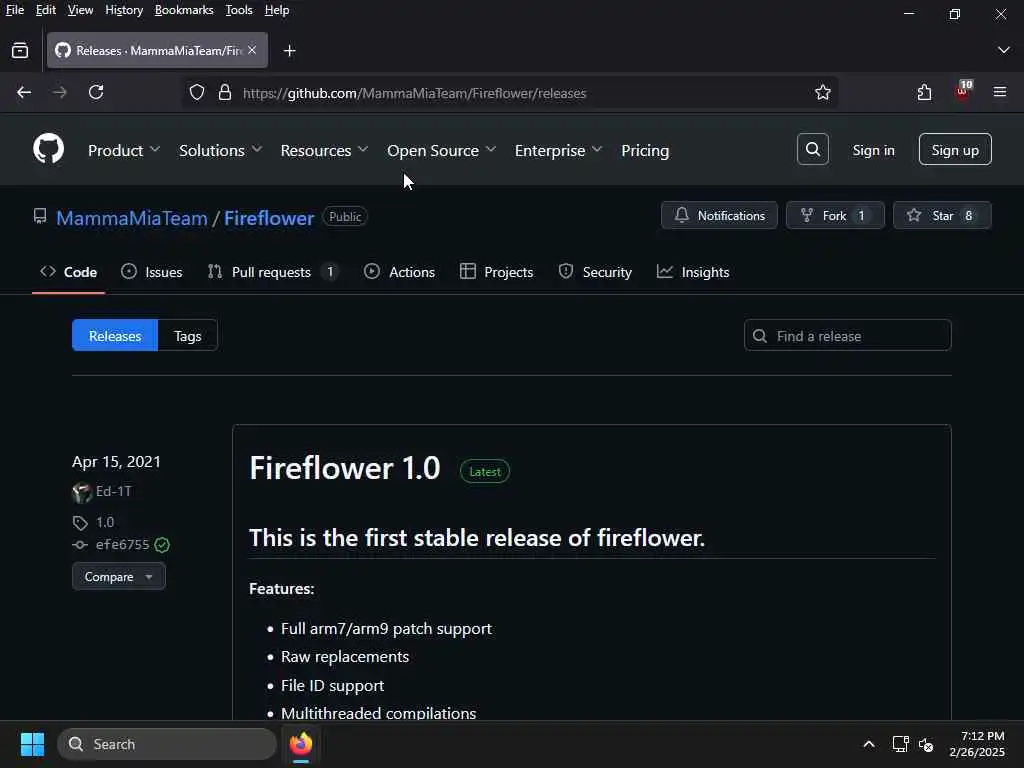Open the Extensions puzzle icon
The image size is (1024, 768).
click(924, 92)
